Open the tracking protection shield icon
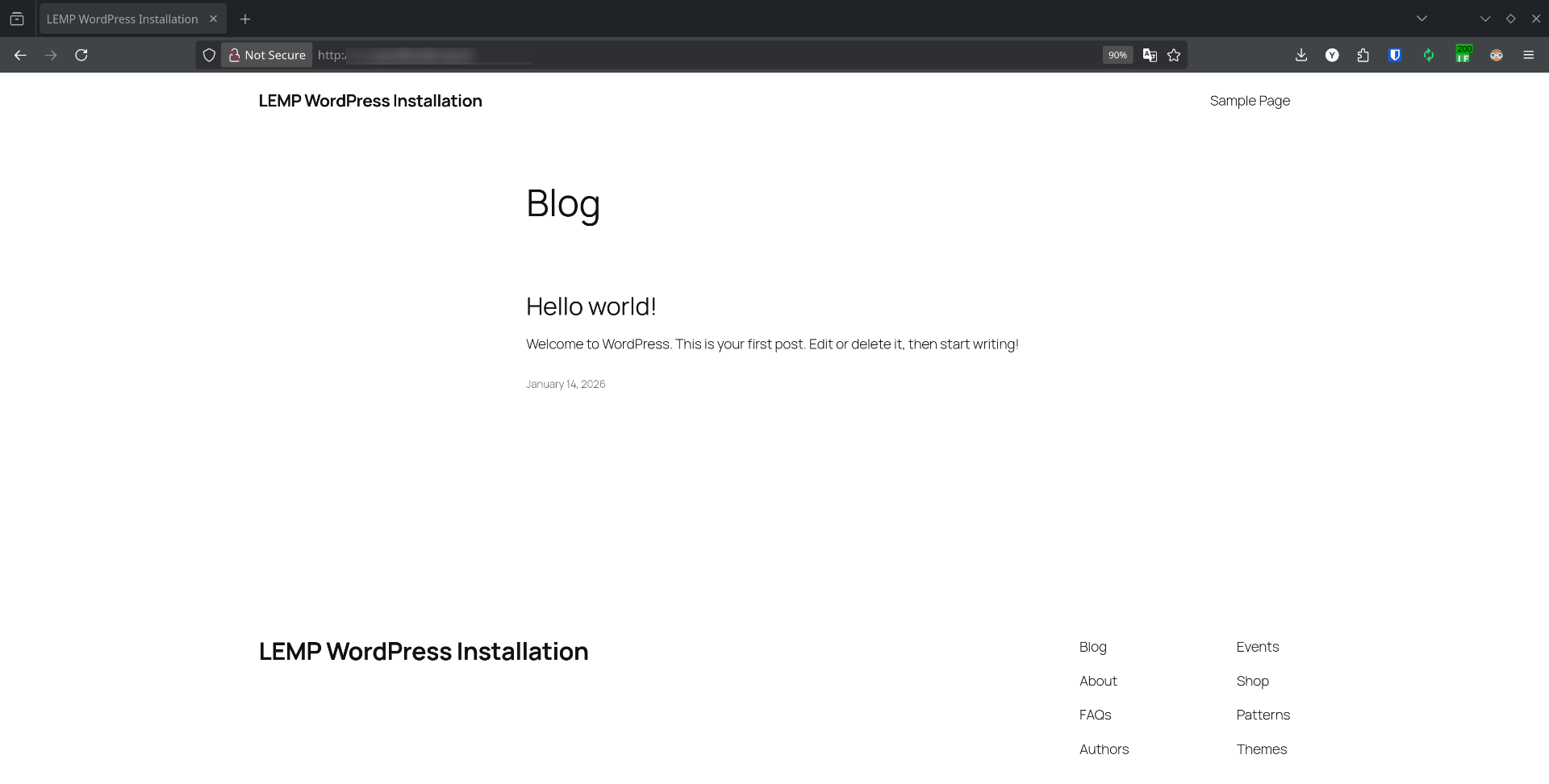Image resolution: width=1549 pixels, height=784 pixels. click(x=209, y=55)
